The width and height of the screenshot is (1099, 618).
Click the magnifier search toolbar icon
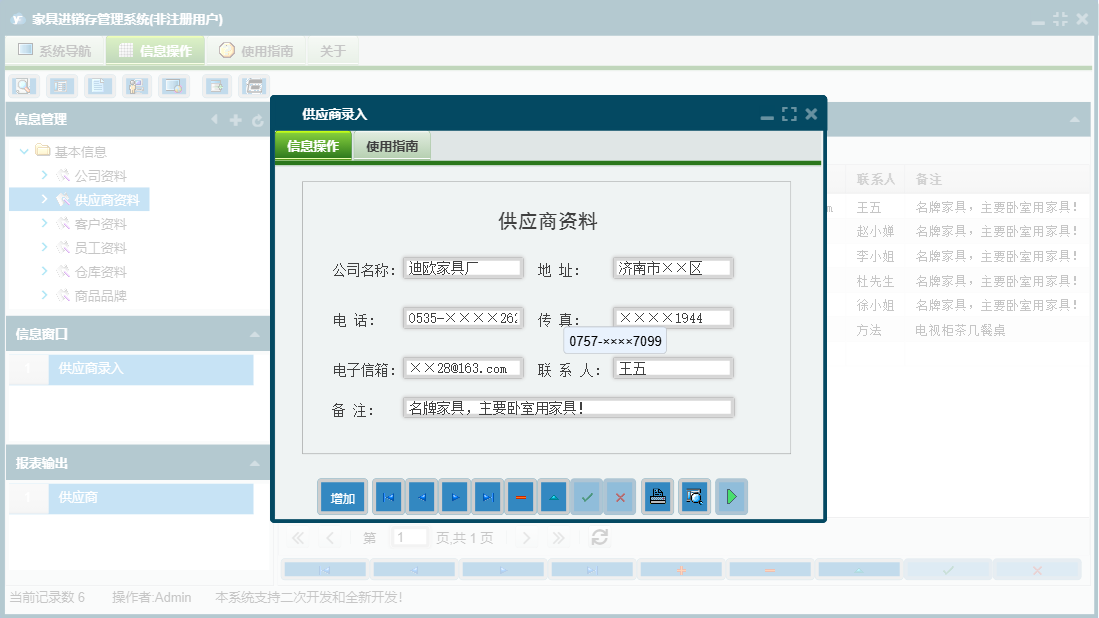(22, 85)
